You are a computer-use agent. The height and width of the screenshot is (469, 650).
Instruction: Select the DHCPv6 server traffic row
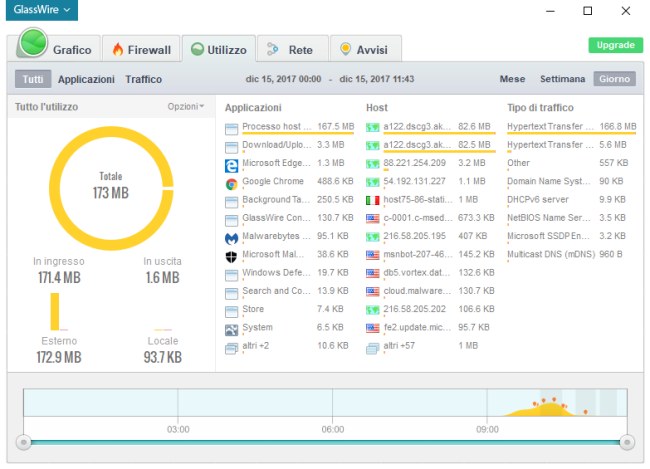tap(571, 199)
